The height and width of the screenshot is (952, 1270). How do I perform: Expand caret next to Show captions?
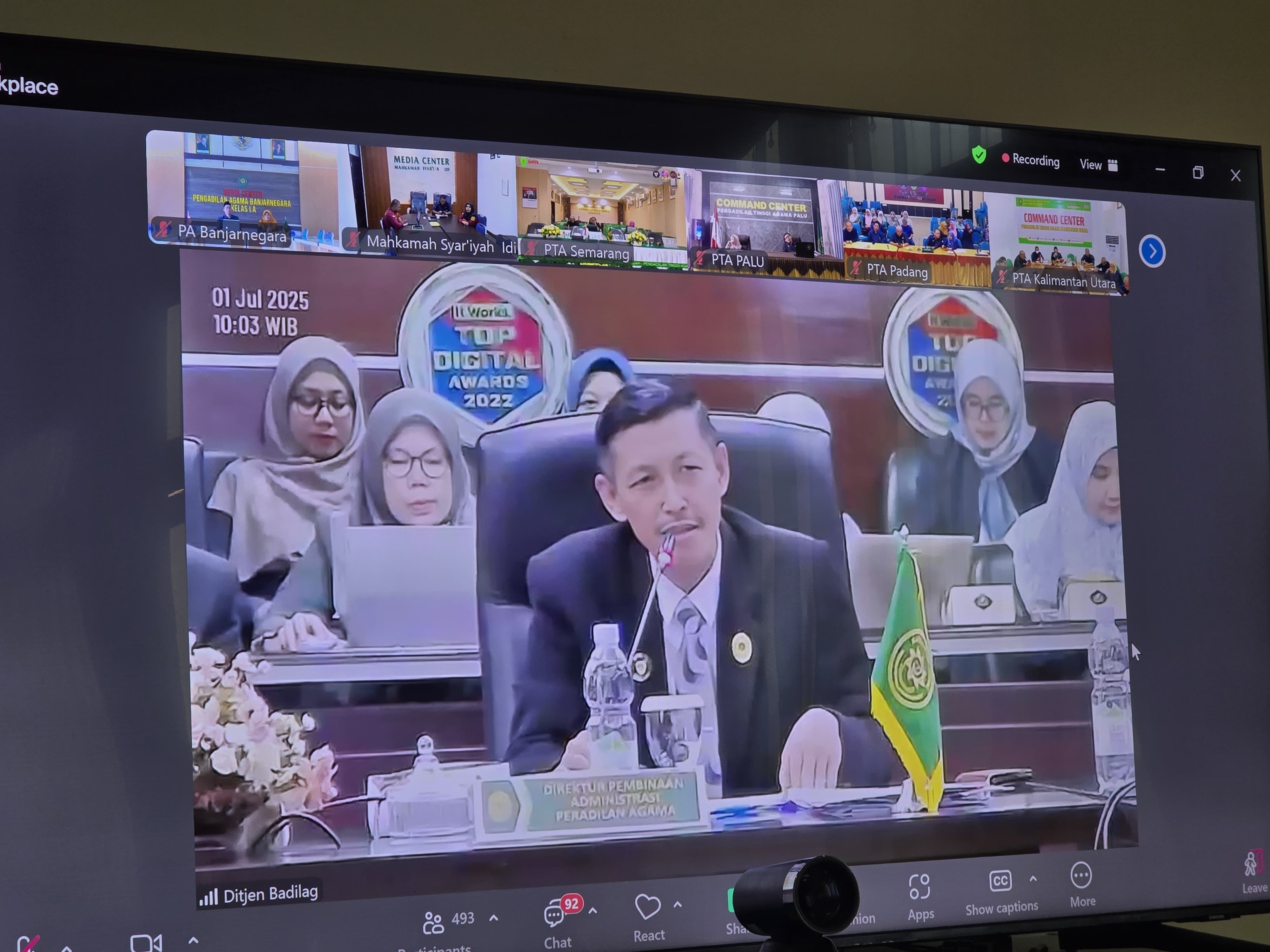(1033, 879)
